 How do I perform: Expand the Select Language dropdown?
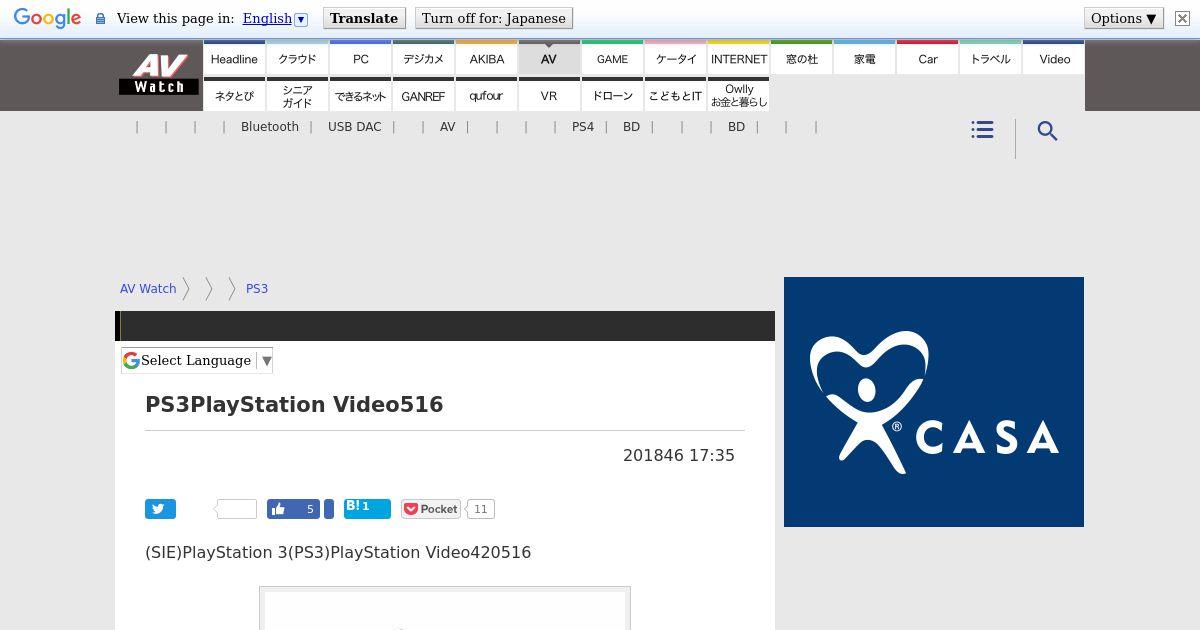click(x=197, y=360)
